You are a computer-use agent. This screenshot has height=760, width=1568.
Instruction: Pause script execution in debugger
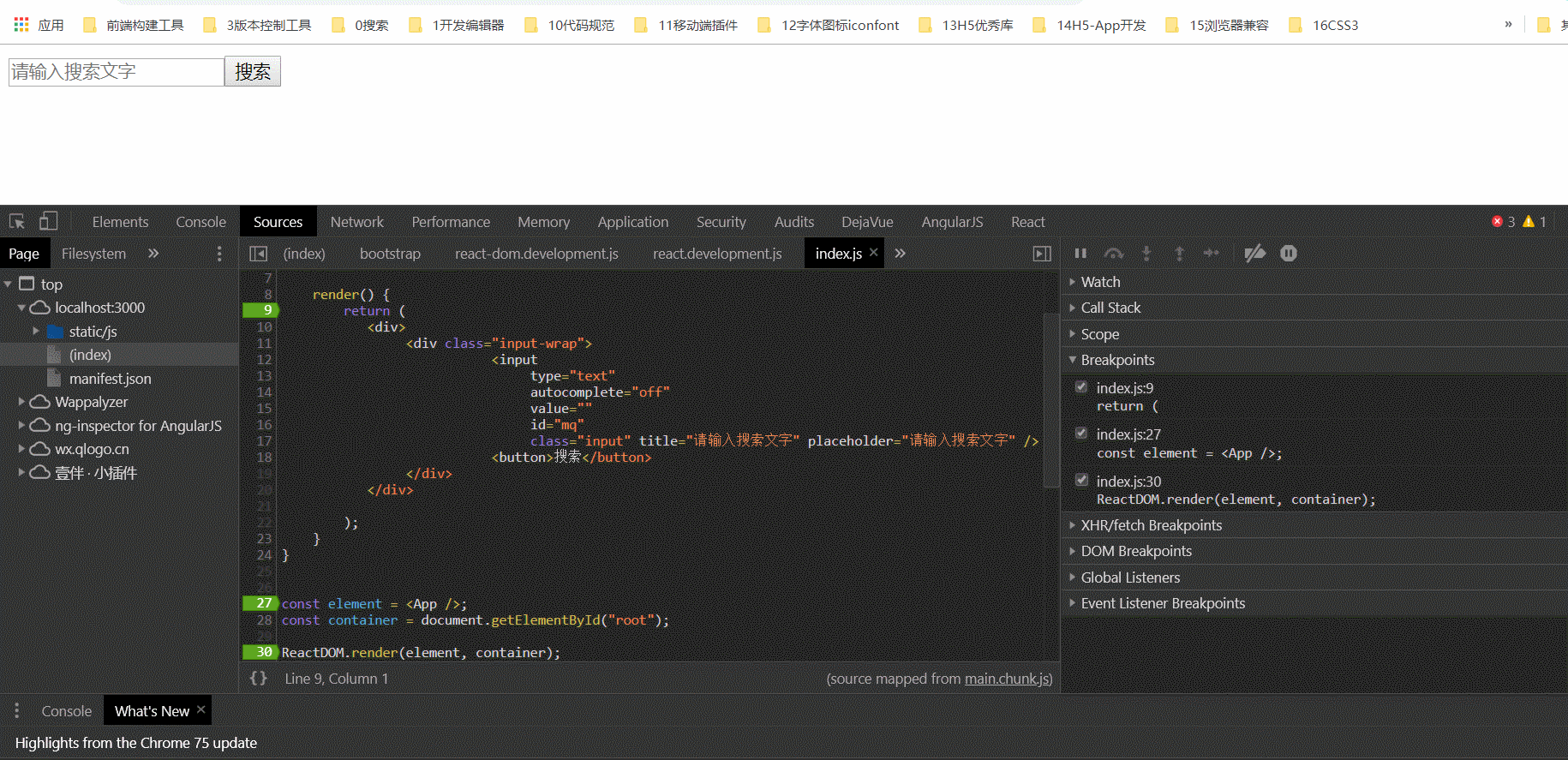(x=1080, y=254)
